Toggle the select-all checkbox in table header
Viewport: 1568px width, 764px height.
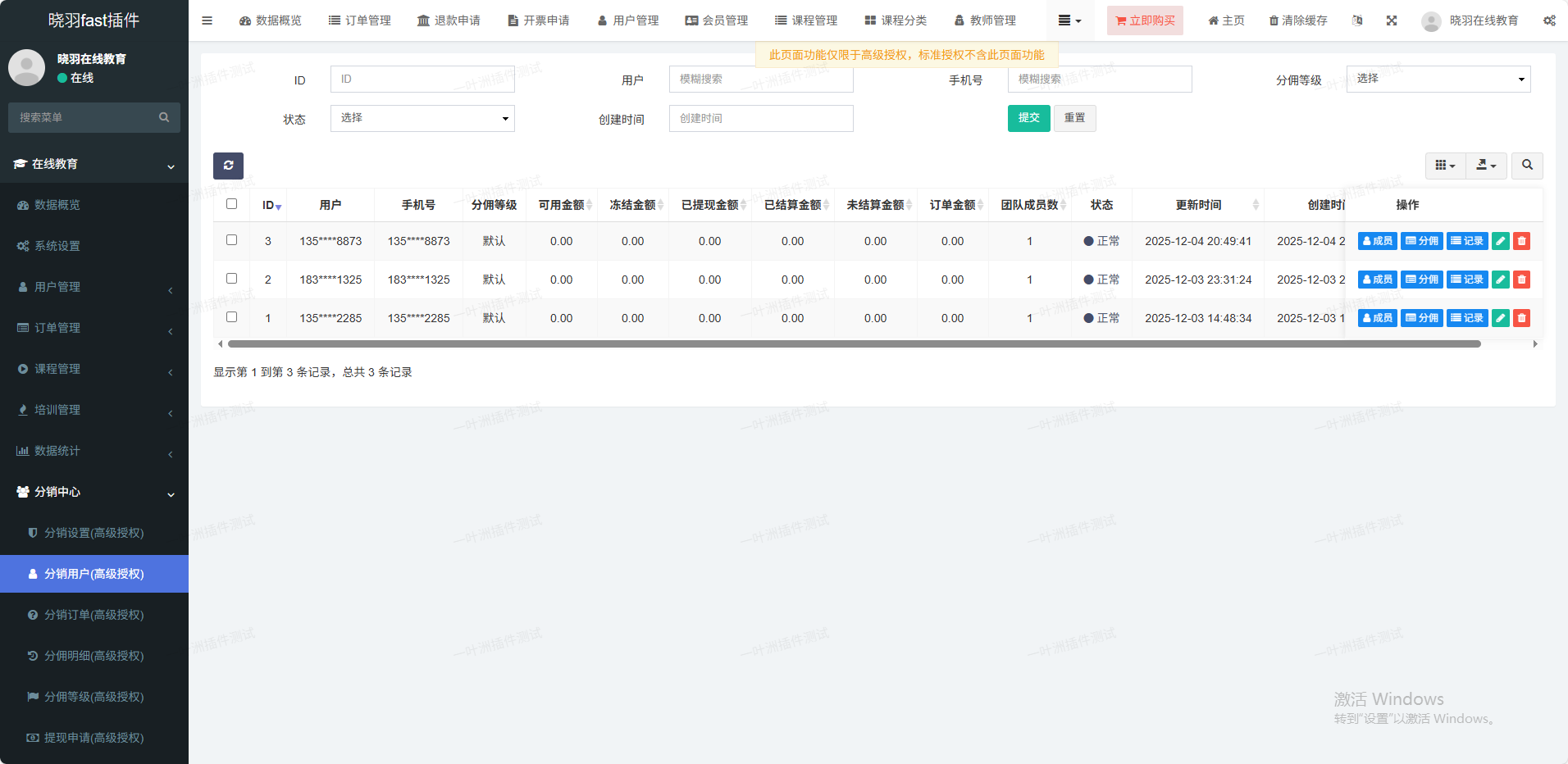(x=232, y=204)
